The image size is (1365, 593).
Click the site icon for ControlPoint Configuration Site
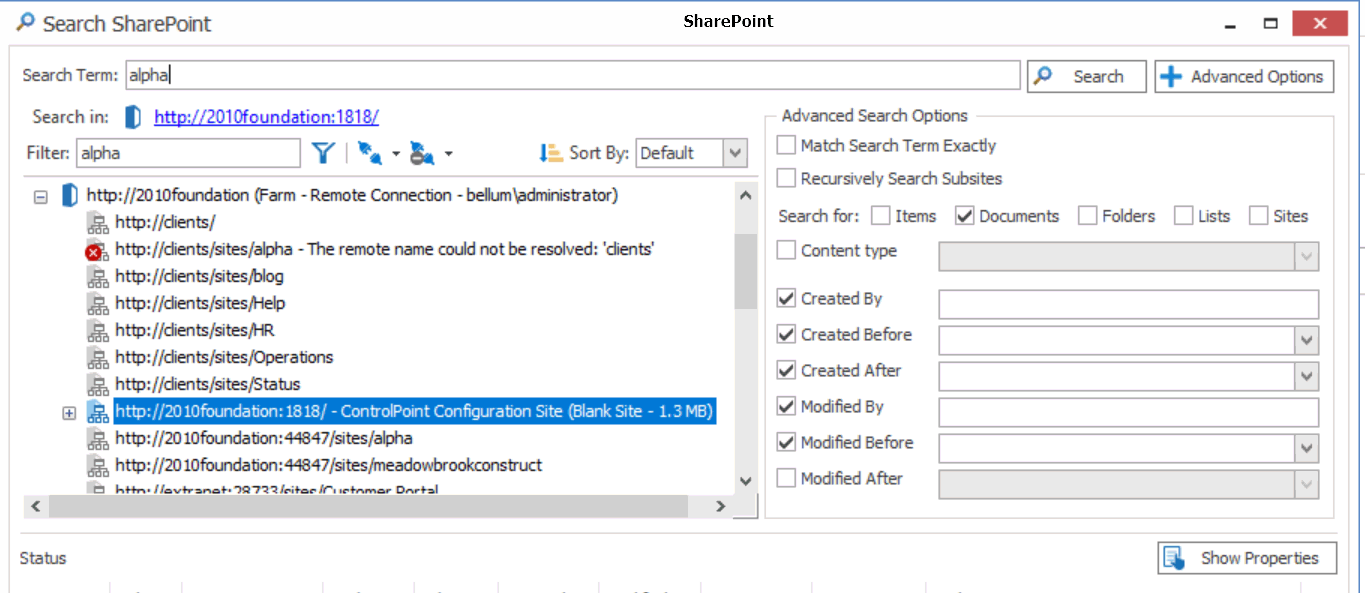(x=98, y=412)
